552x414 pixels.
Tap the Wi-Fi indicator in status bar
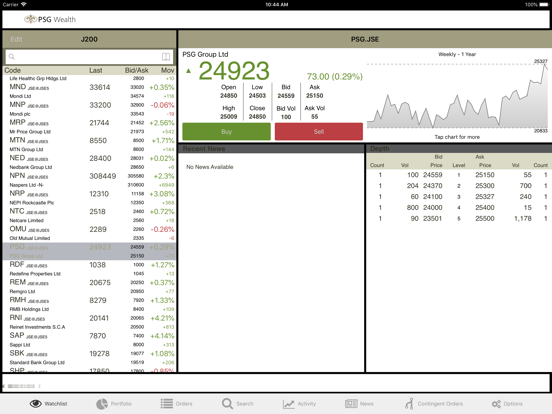(24, 5)
